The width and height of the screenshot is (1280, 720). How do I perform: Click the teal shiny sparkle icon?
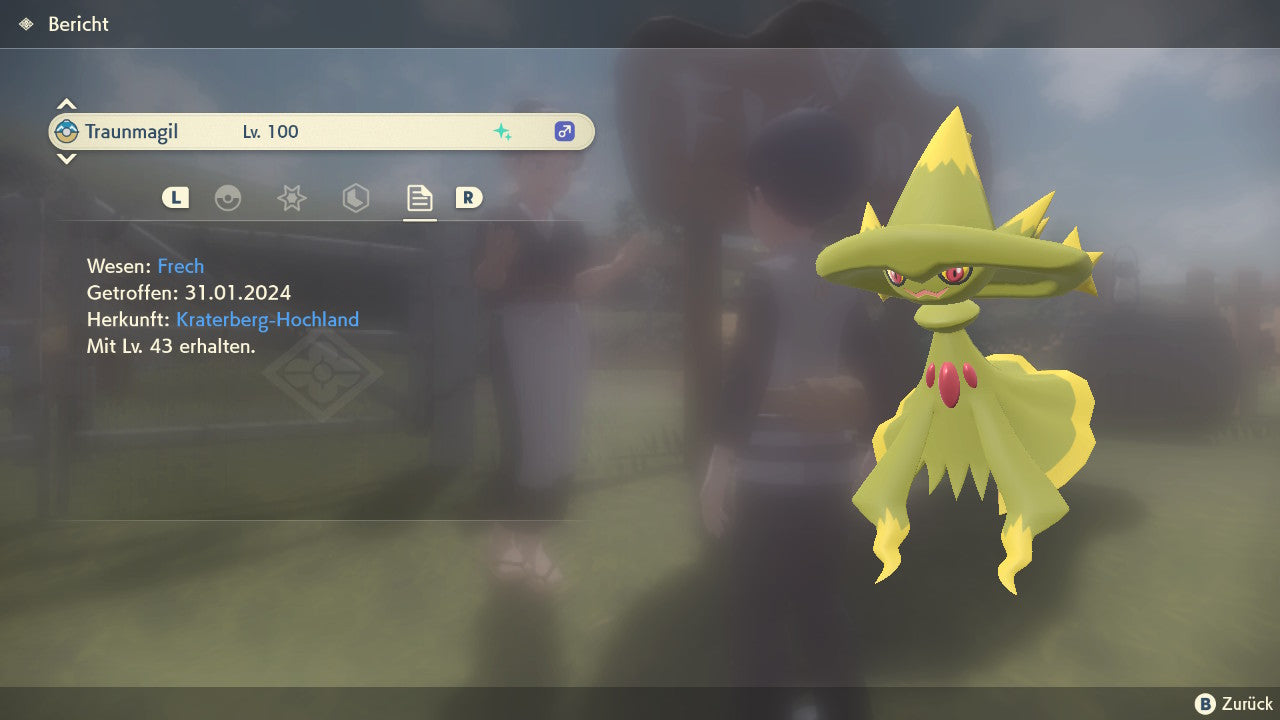[502, 132]
